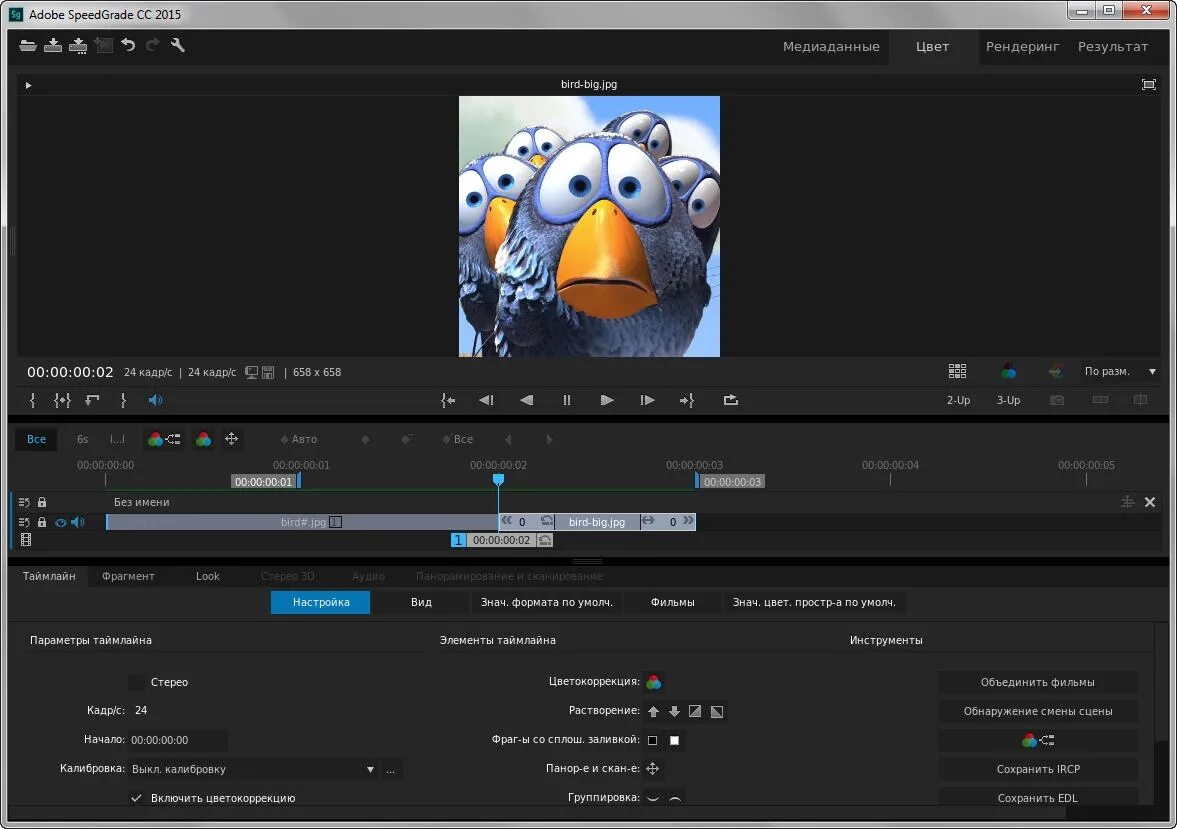Click the ellipsis button beside Калибровка
The width and height of the screenshot is (1177, 829).
point(390,769)
